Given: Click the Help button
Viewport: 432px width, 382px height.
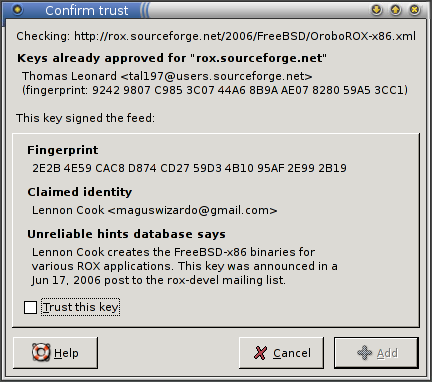Looking at the screenshot, I should click(56, 353).
